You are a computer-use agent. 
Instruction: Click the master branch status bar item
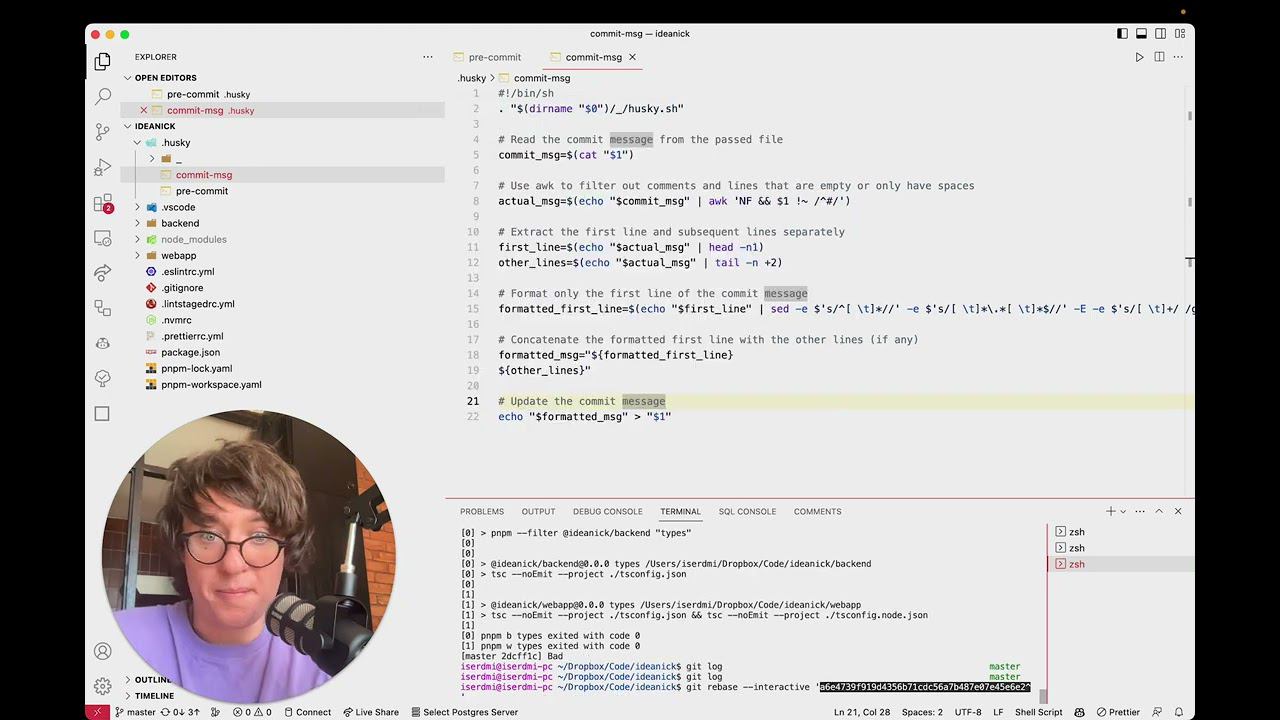[x=135, y=712]
